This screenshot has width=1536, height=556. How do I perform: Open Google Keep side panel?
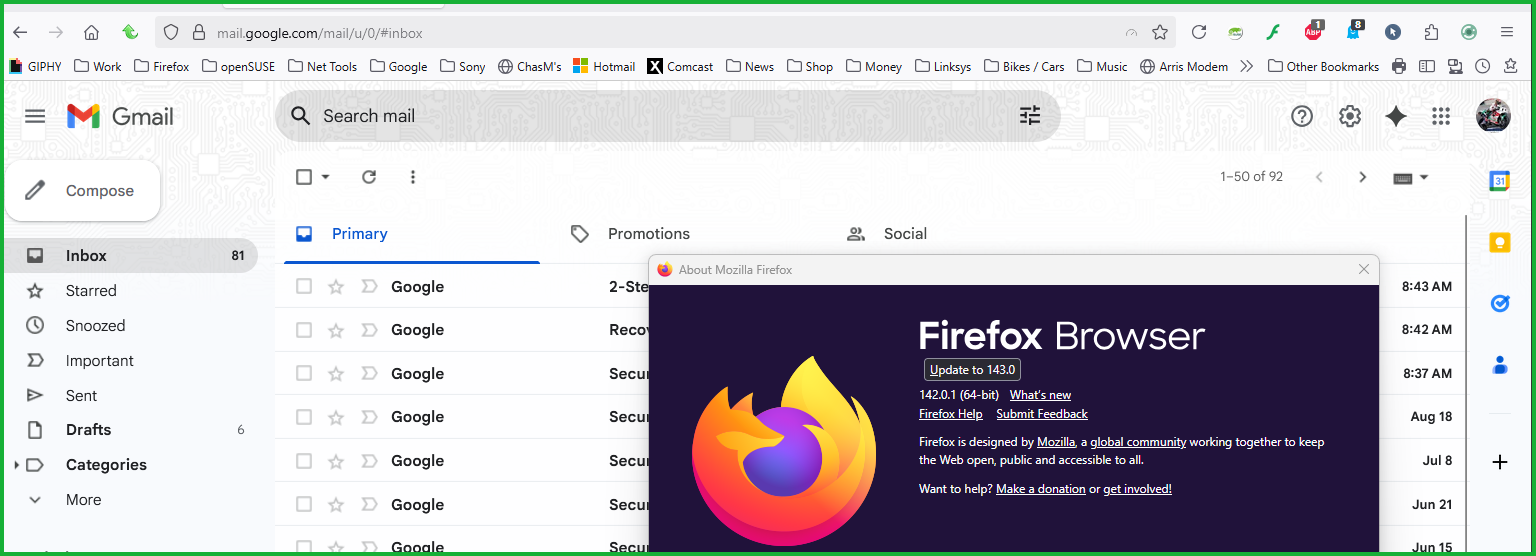(x=1500, y=243)
